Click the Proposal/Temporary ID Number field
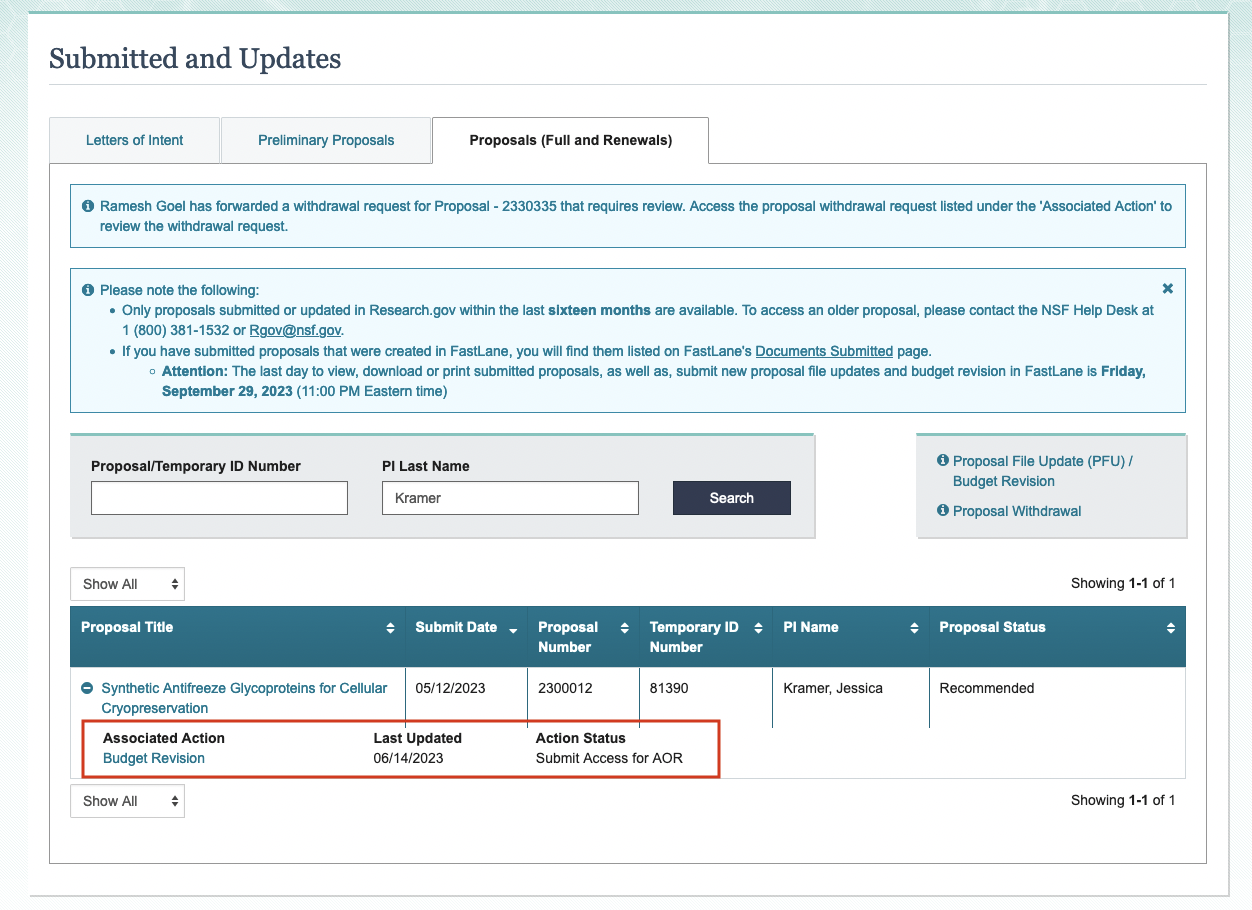The width and height of the screenshot is (1252, 910). click(x=219, y=498)
